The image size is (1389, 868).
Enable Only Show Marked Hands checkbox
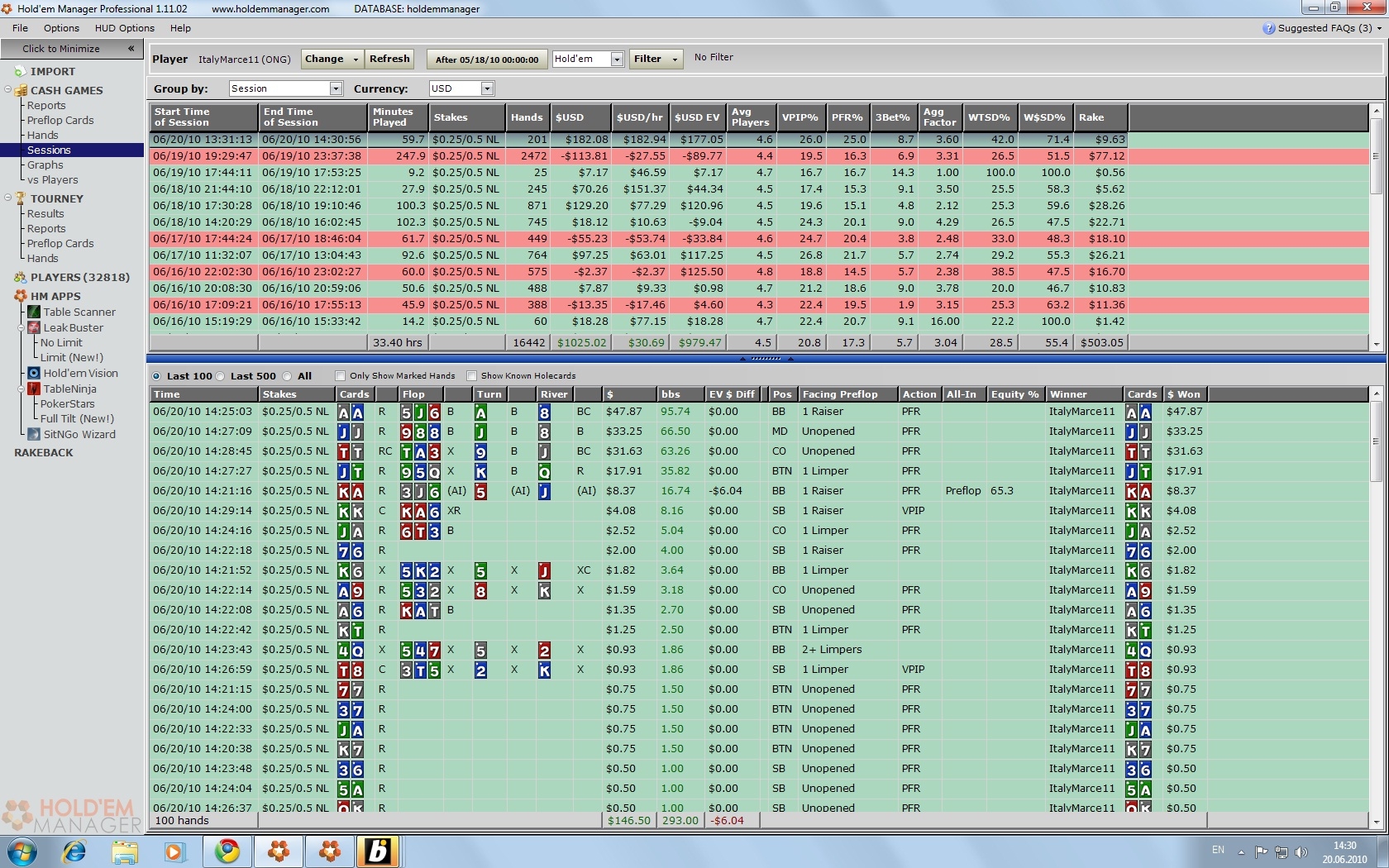tap(340, 376)
